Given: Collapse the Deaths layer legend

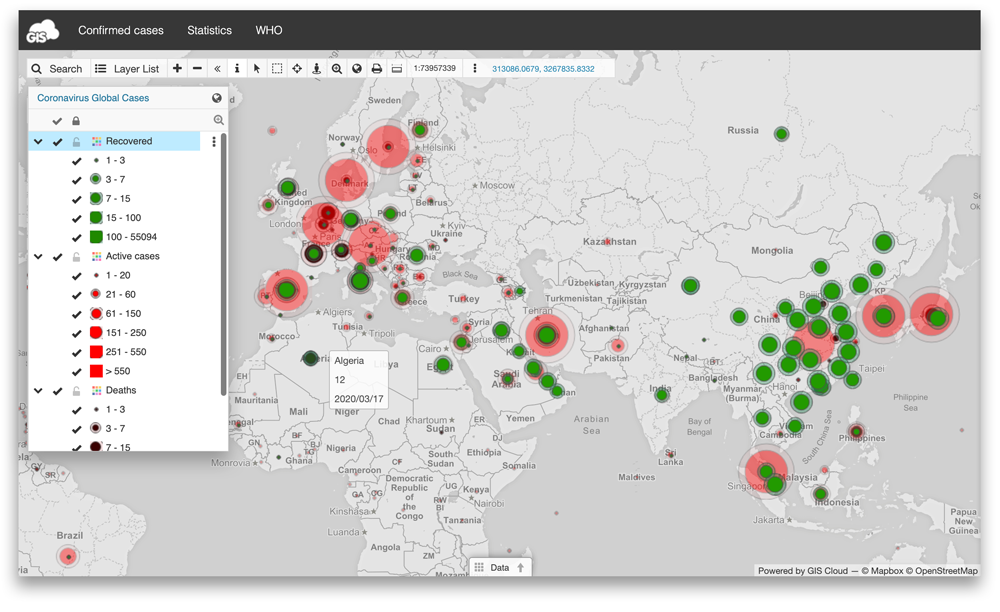Looking at the screenshot, I should pyautogui.click(x=40, y=389).
